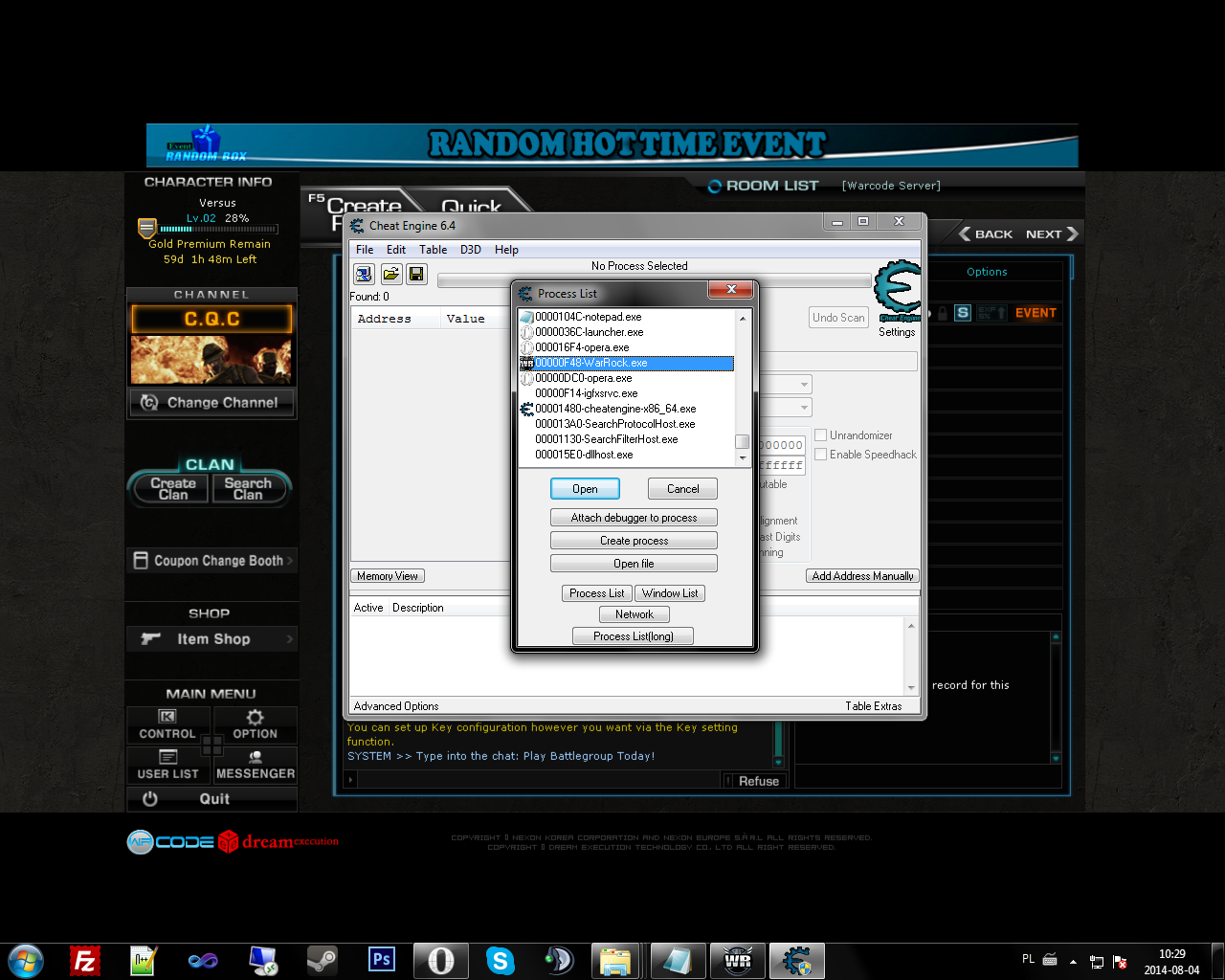Click the WarRock.exe icon in Process List

point(526,363)
